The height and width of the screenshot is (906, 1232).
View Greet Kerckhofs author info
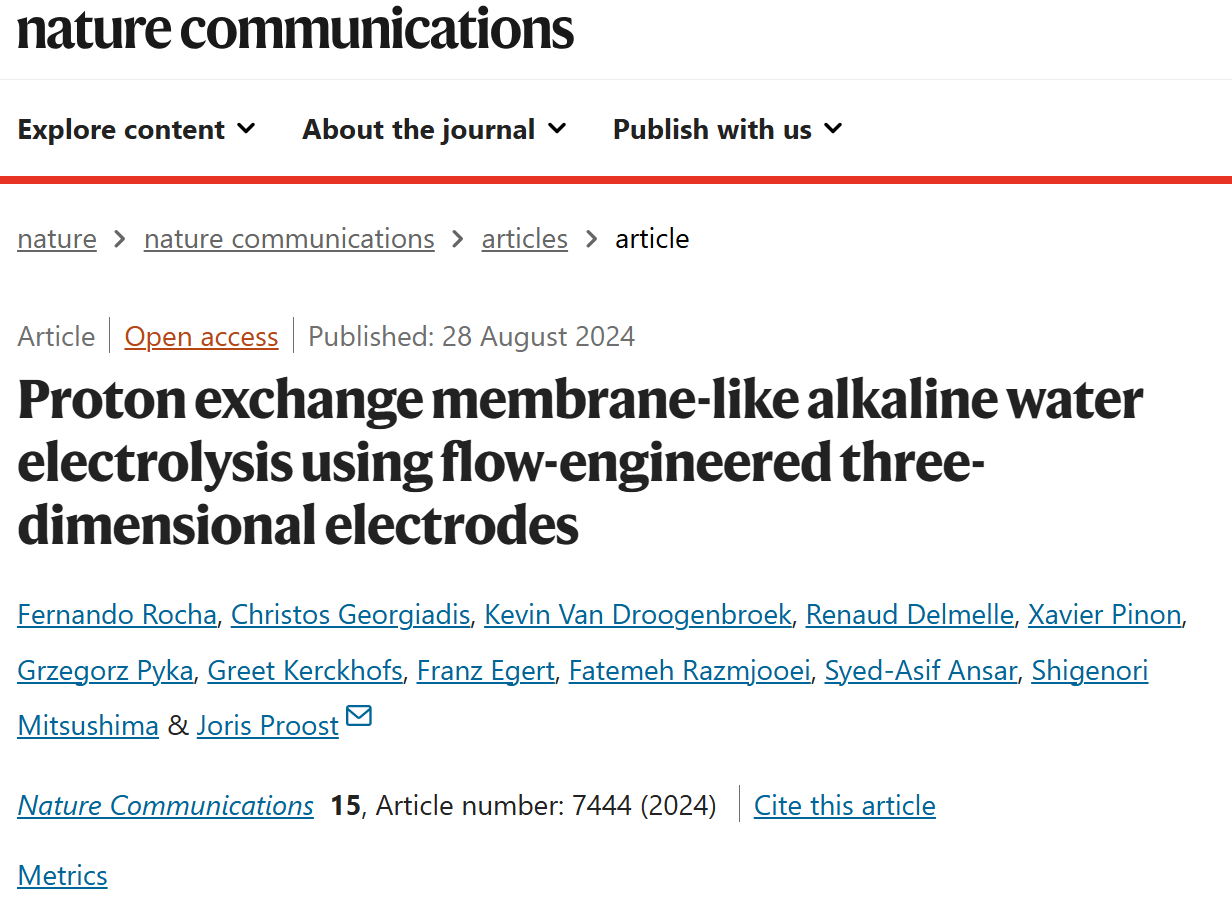[x=305, y=670]
